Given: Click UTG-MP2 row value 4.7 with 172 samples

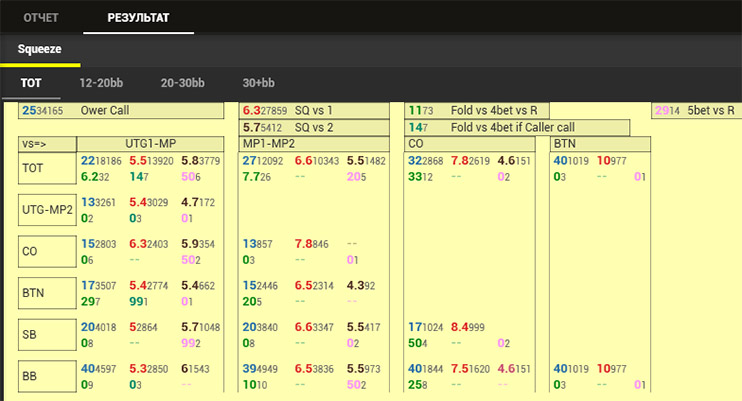Looking at the screenshot, I should [x=198, y=203].
